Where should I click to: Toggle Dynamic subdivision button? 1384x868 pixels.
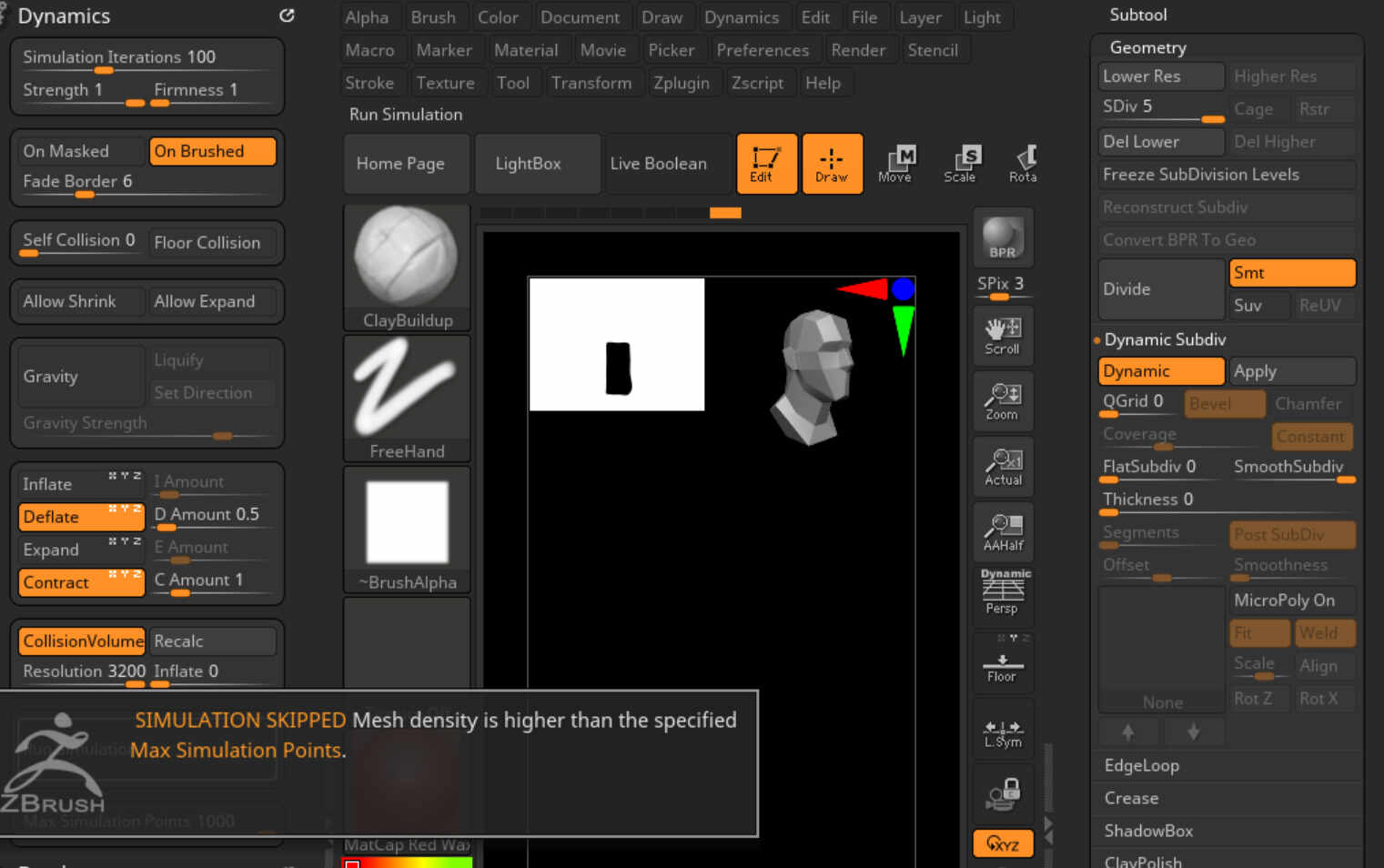click(1161, 371)
